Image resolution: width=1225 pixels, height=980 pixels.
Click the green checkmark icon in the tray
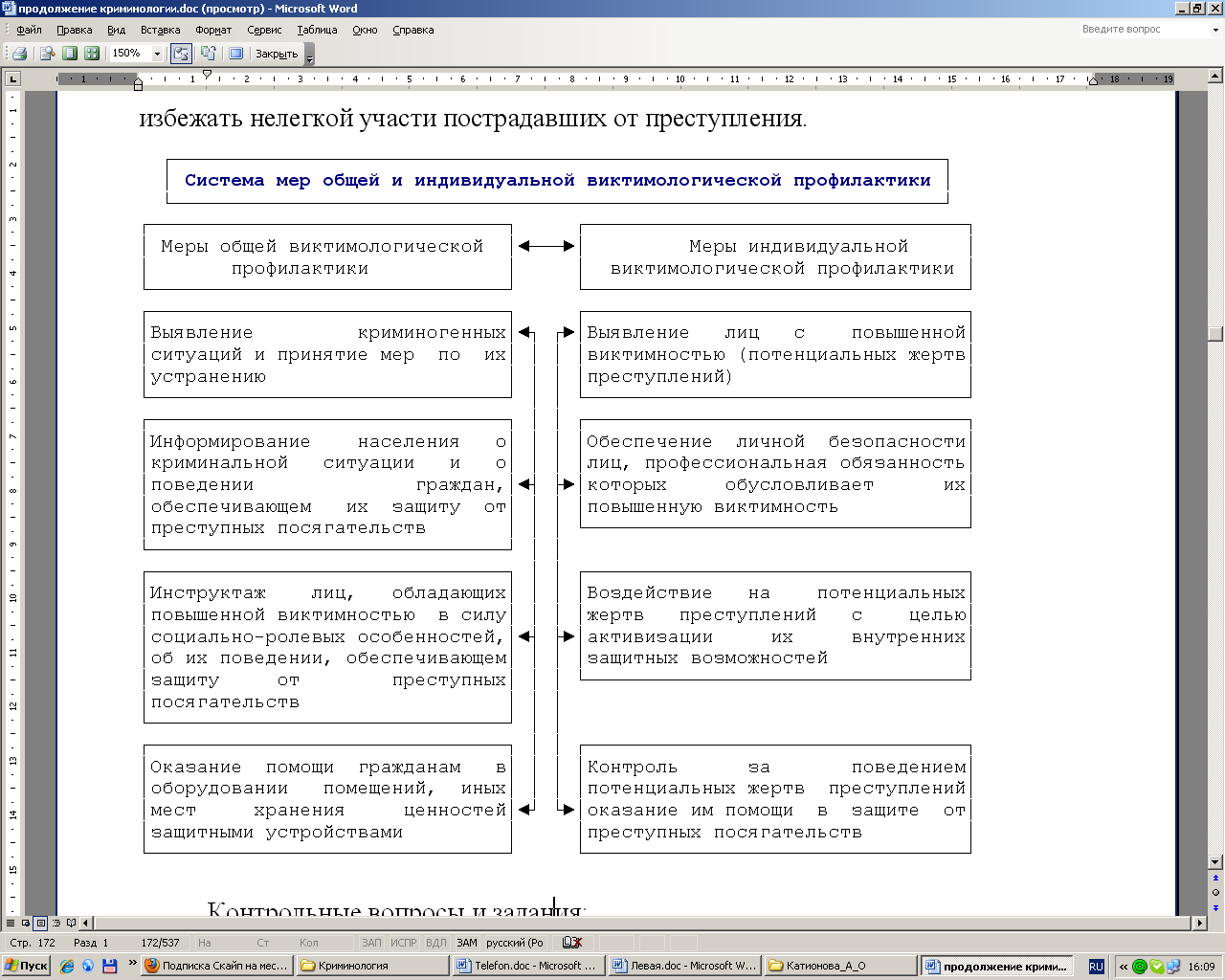point(1157,967)
